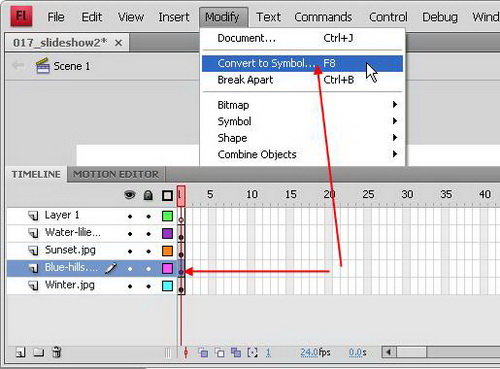Click the Scene 1 clapperboard icon
The image size is (500, 369).
[42, 66]
